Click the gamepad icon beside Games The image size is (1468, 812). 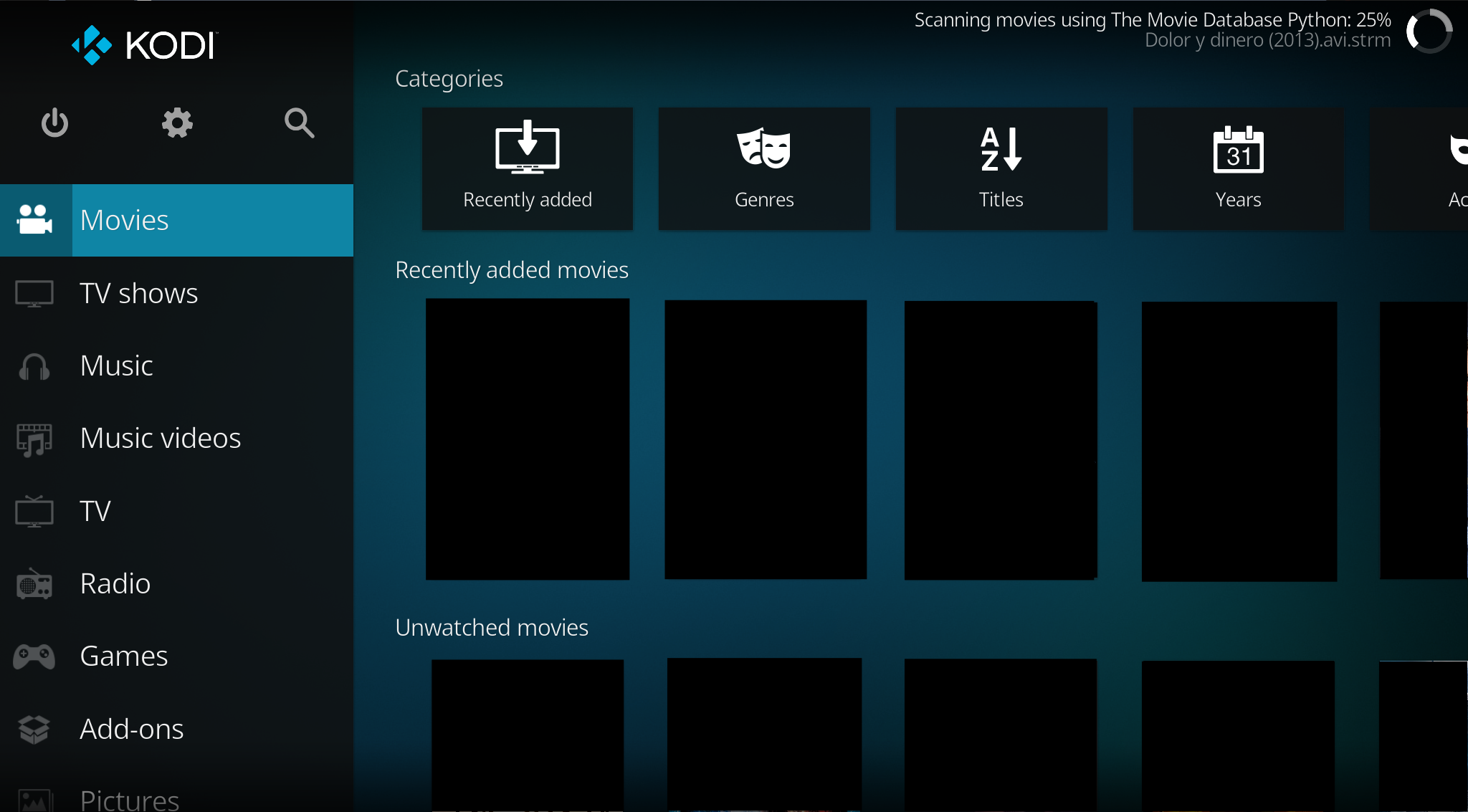pyautogui.click(x=34, y=656)
